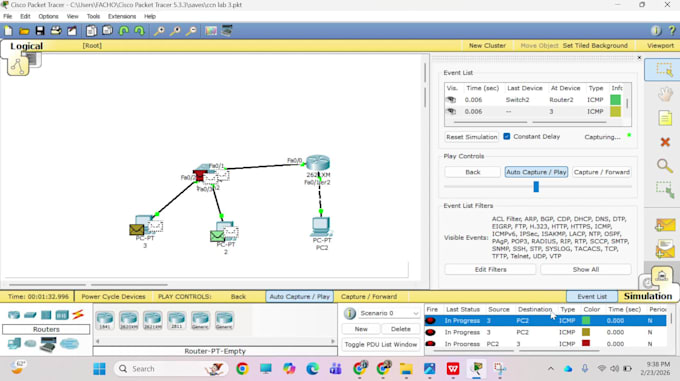Open the Options menu

click(x=48, y=16)
